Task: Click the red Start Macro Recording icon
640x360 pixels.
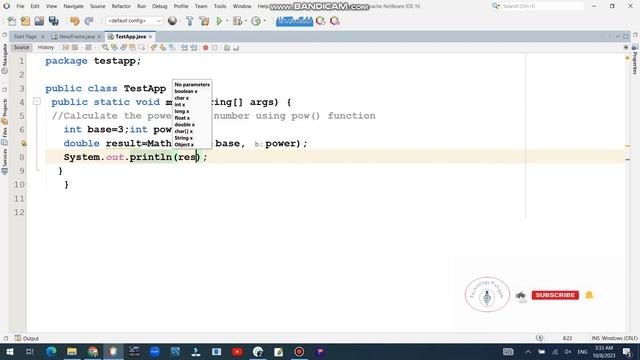Action: [x=206, y=48]
